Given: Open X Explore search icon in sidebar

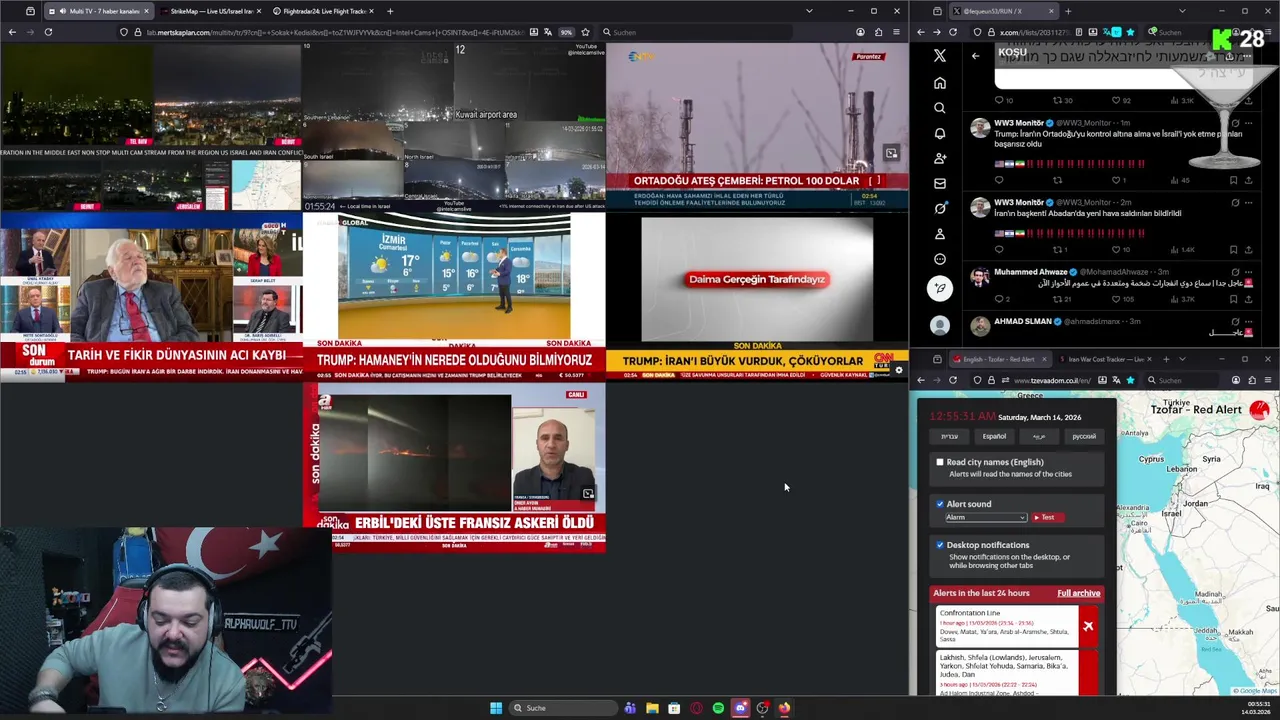Looking at the screenshot, I should 939,108.
